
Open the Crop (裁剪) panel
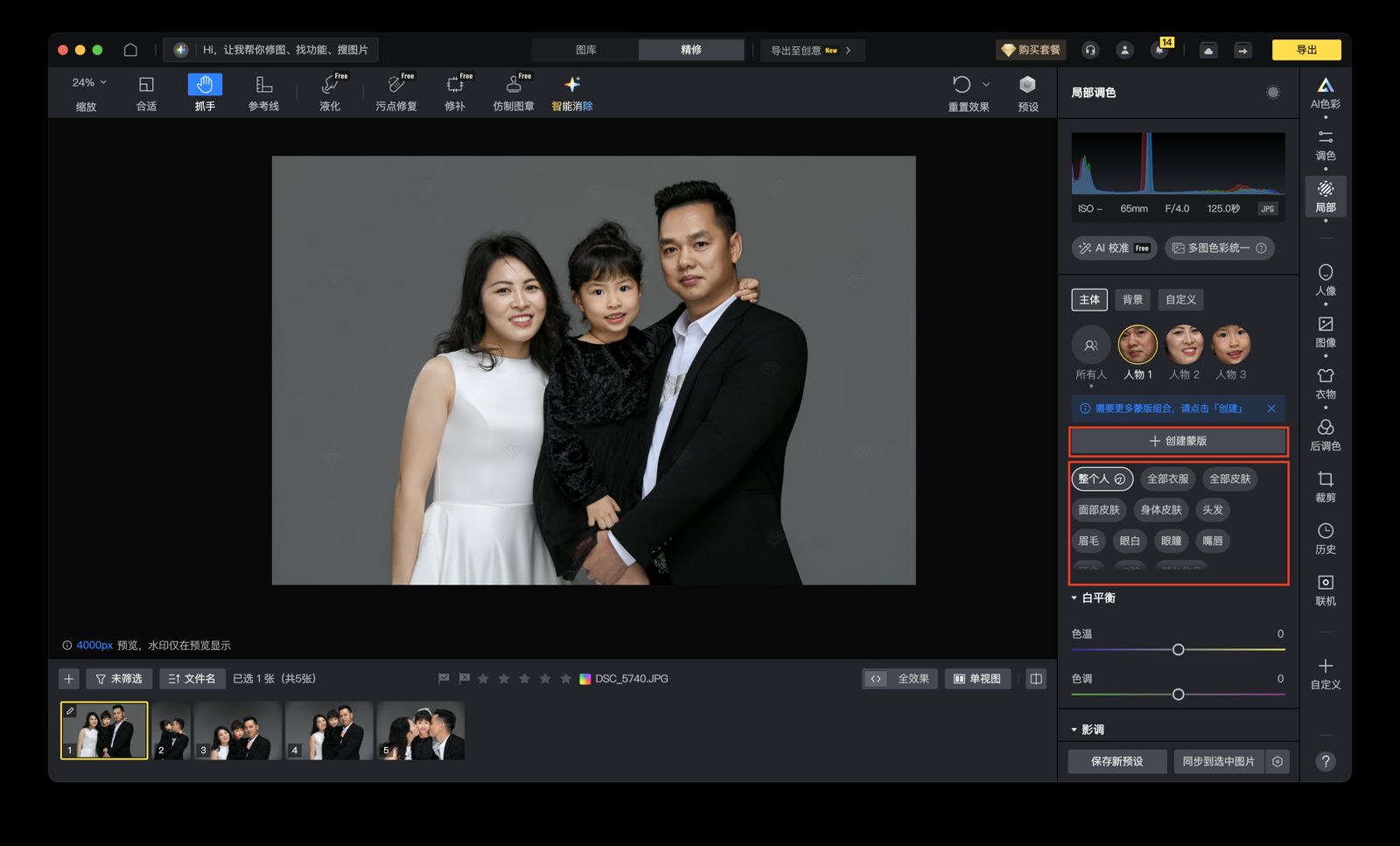pyautogui.click(x=1325, y=486)
